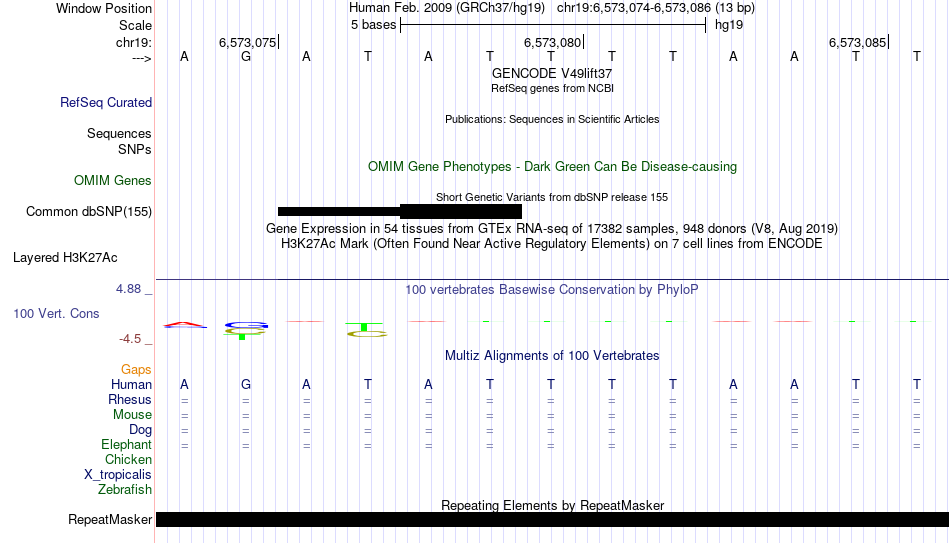Click the GENCODE V49lift37 track title
The image size is (950, 543).
[x=552, y=73]
